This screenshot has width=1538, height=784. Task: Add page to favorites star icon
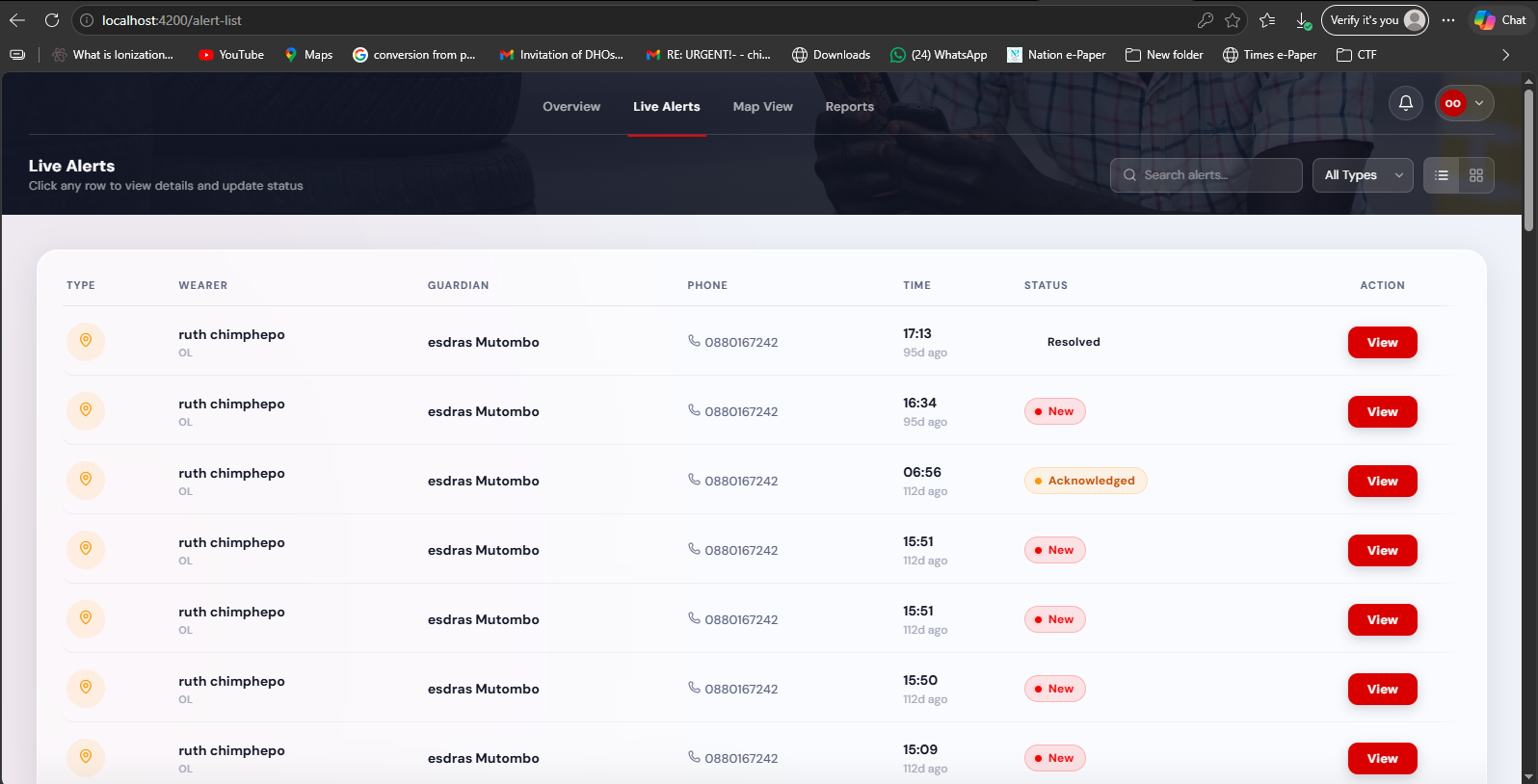1233,20
